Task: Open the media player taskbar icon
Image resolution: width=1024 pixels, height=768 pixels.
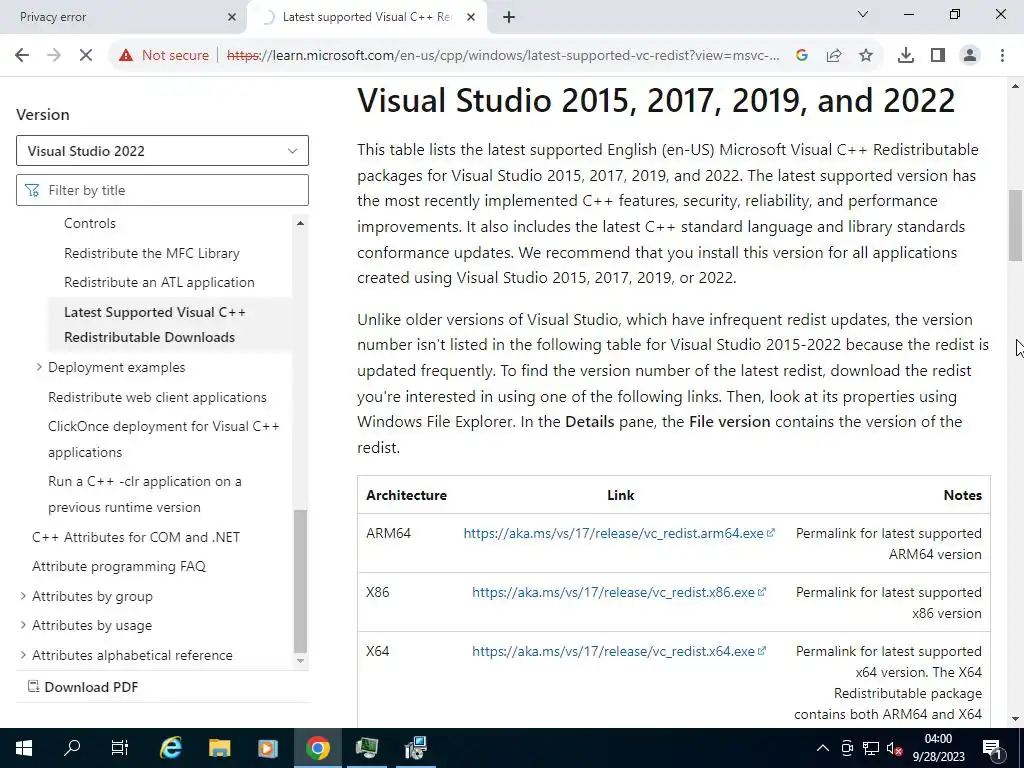Action: pos(268,748)
